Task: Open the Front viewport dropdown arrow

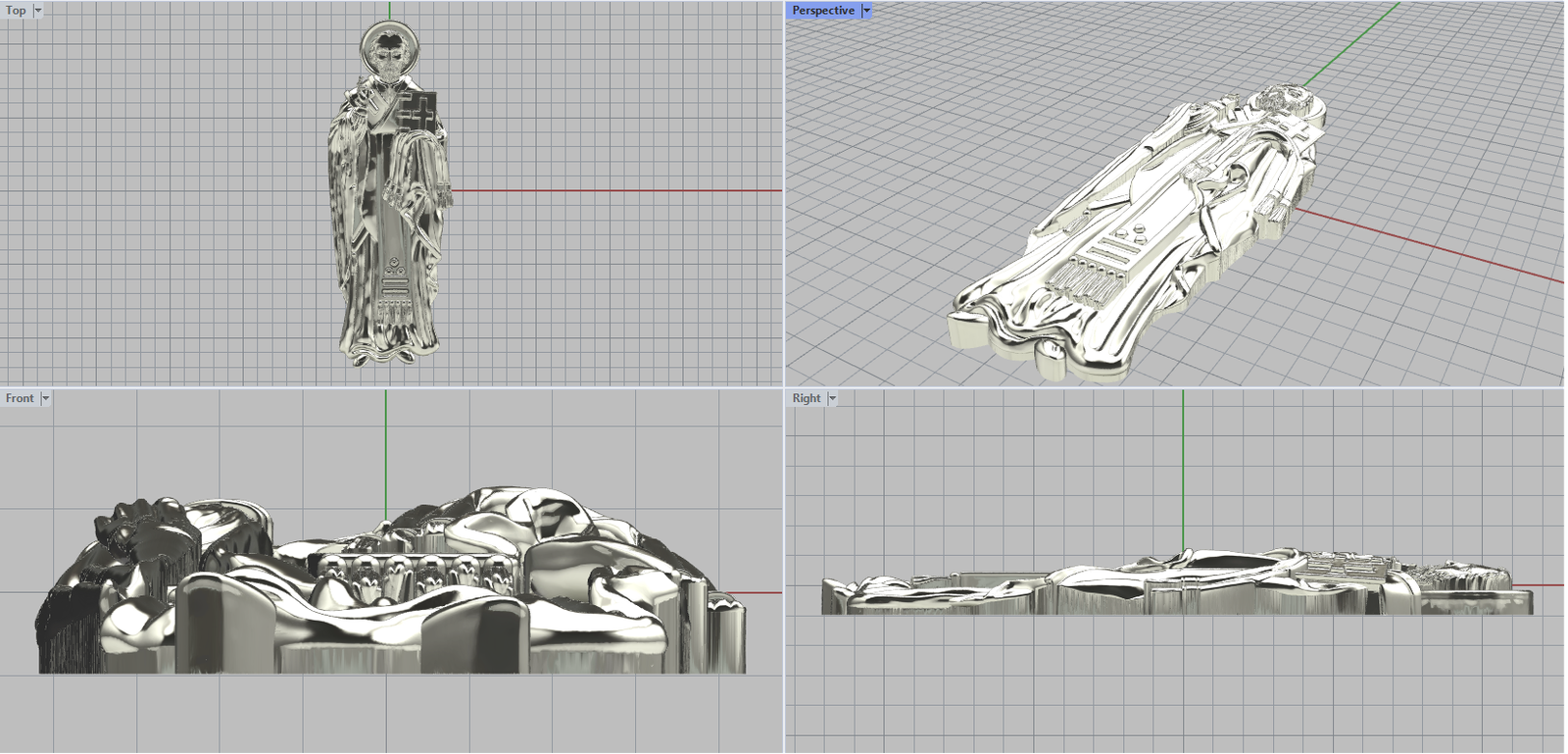Action: pos(45,398)
